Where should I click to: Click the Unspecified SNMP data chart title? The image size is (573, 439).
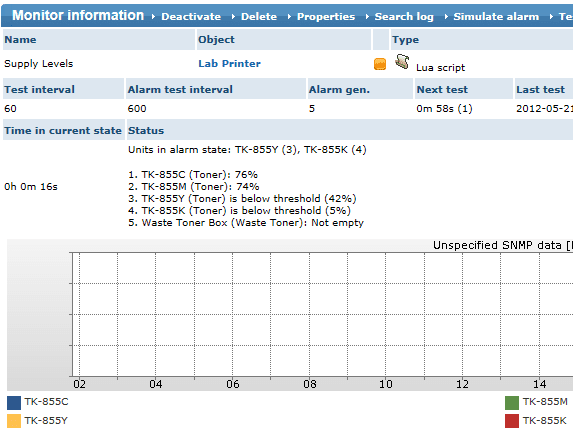click(503, 245)
